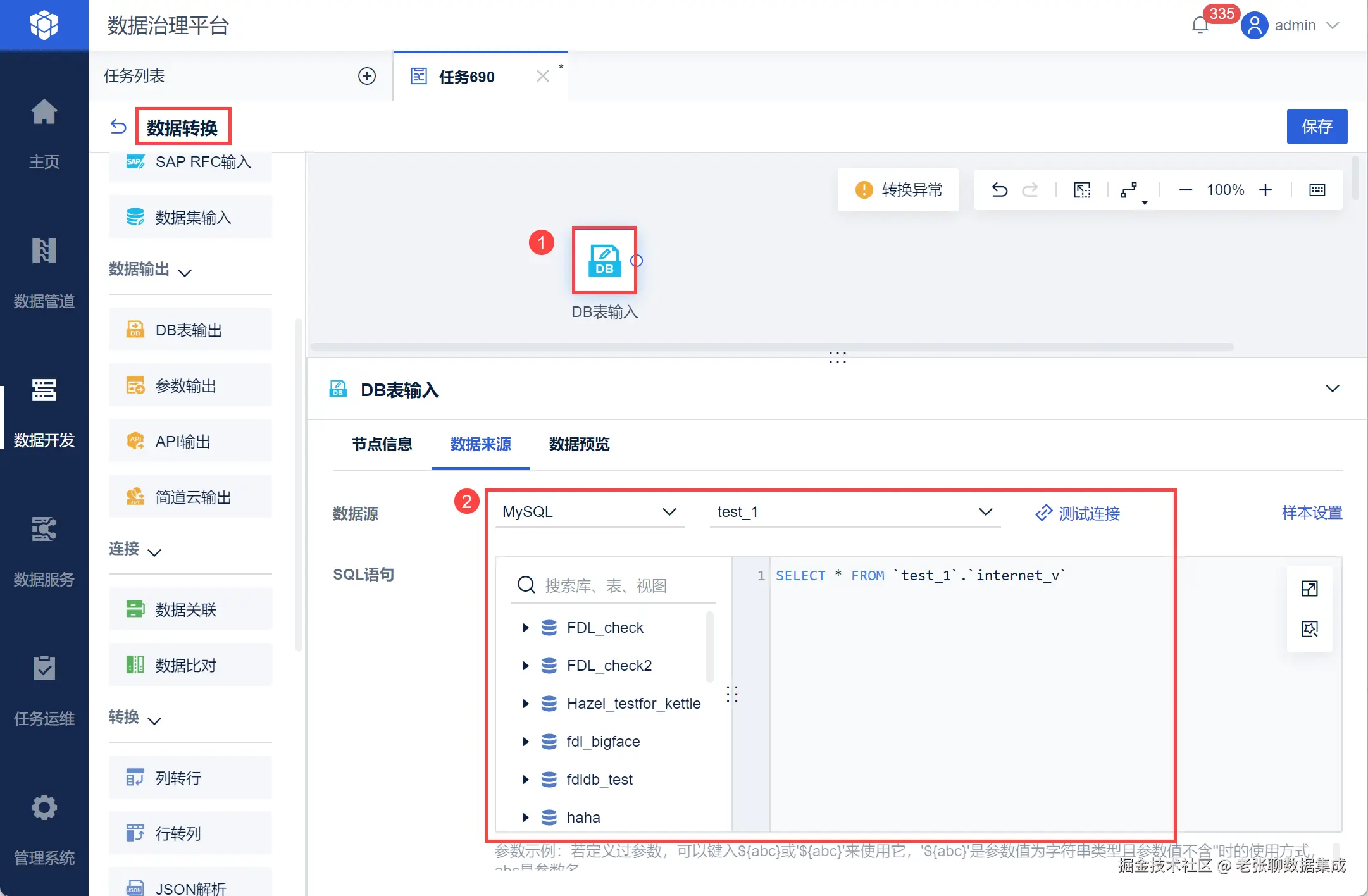Switch to the 任务690 tab

[467, 77]
